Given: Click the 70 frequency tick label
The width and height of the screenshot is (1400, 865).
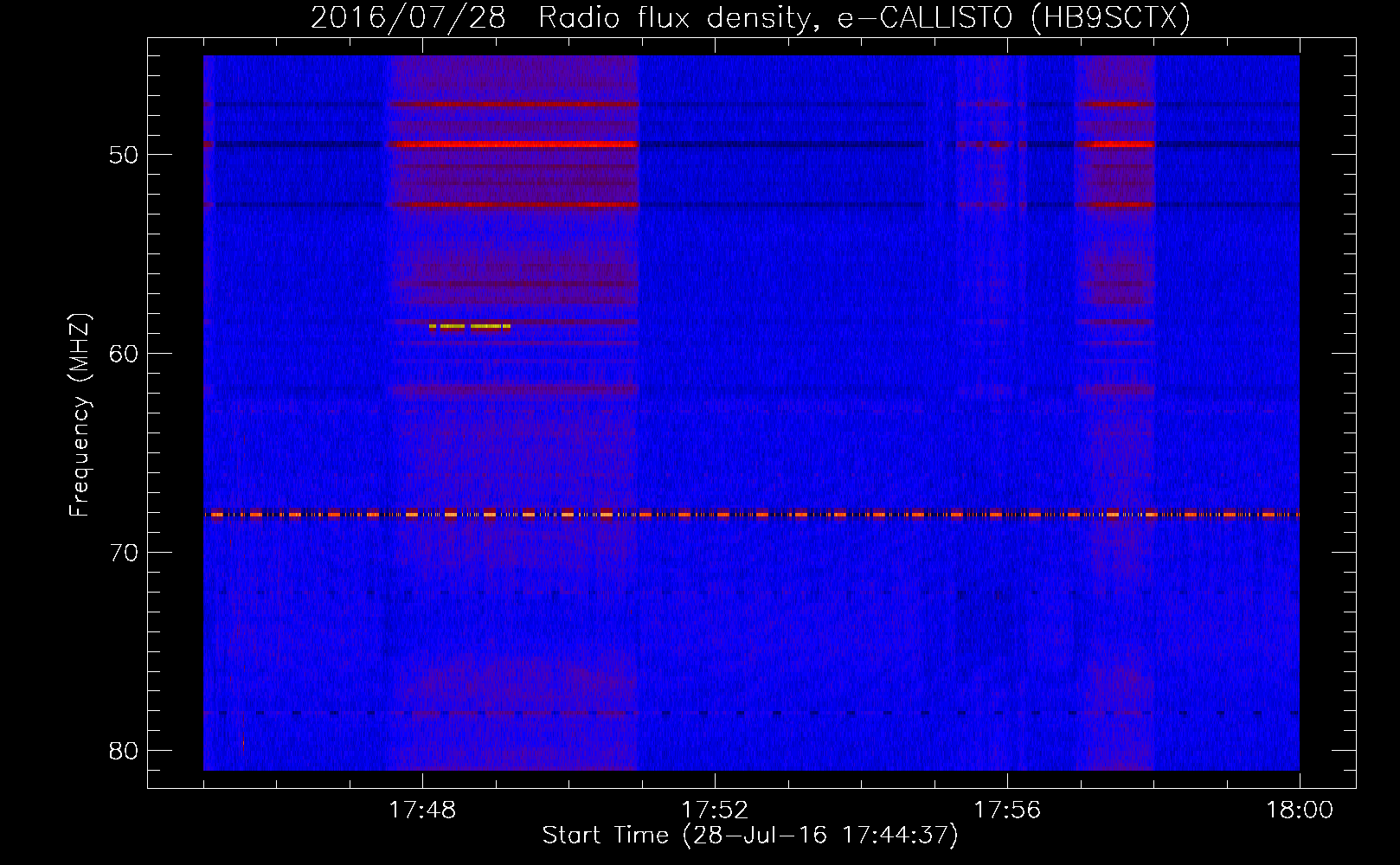Looking at the screenshot, I should pos(124,553).
